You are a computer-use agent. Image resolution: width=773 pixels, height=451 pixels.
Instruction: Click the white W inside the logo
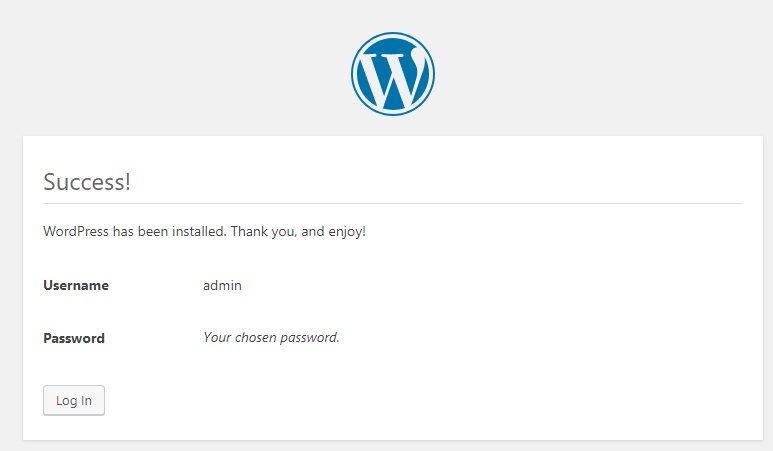pos(393,79)
